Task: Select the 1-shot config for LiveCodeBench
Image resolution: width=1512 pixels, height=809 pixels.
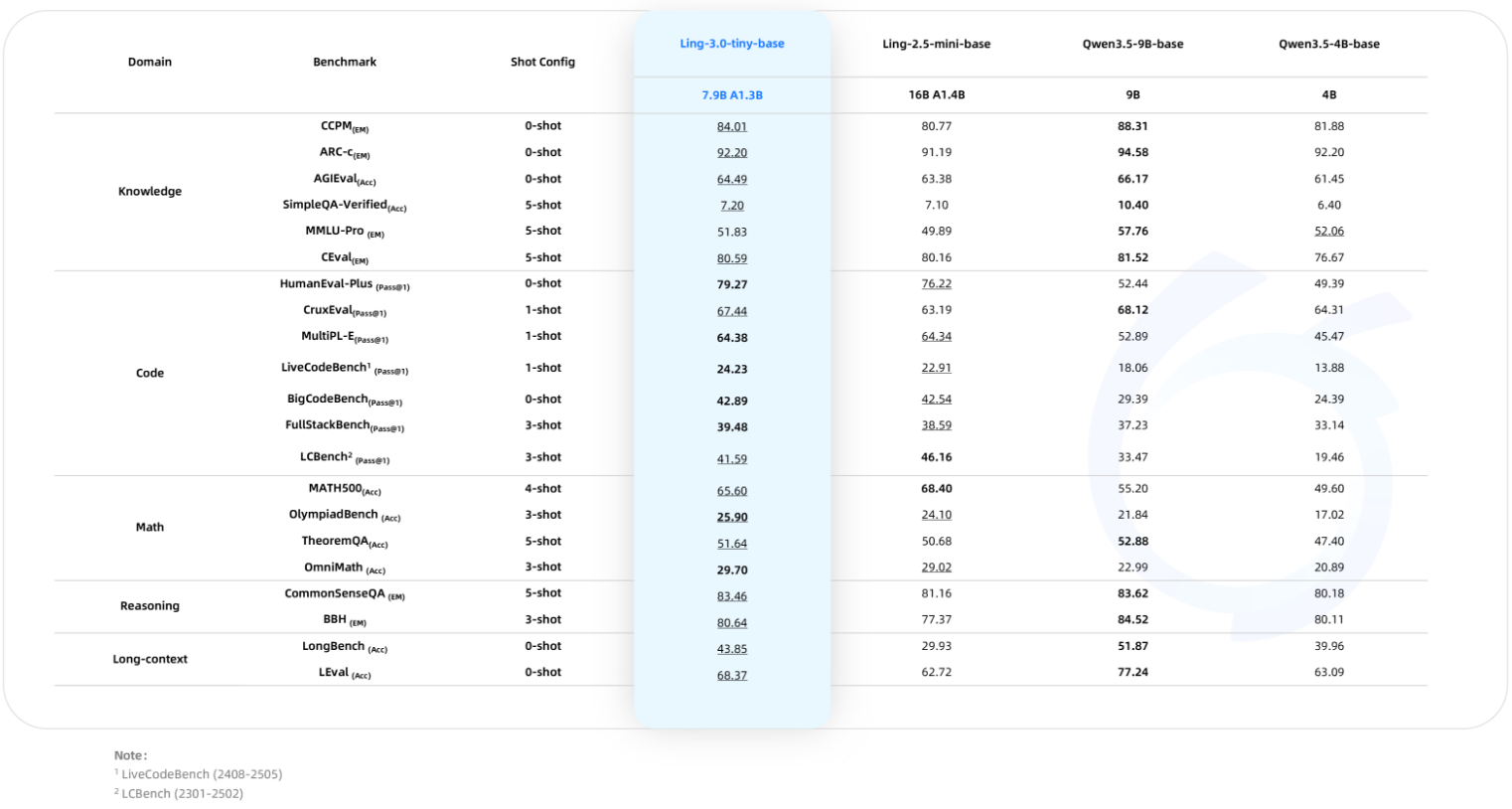Action: pos(542,368)
